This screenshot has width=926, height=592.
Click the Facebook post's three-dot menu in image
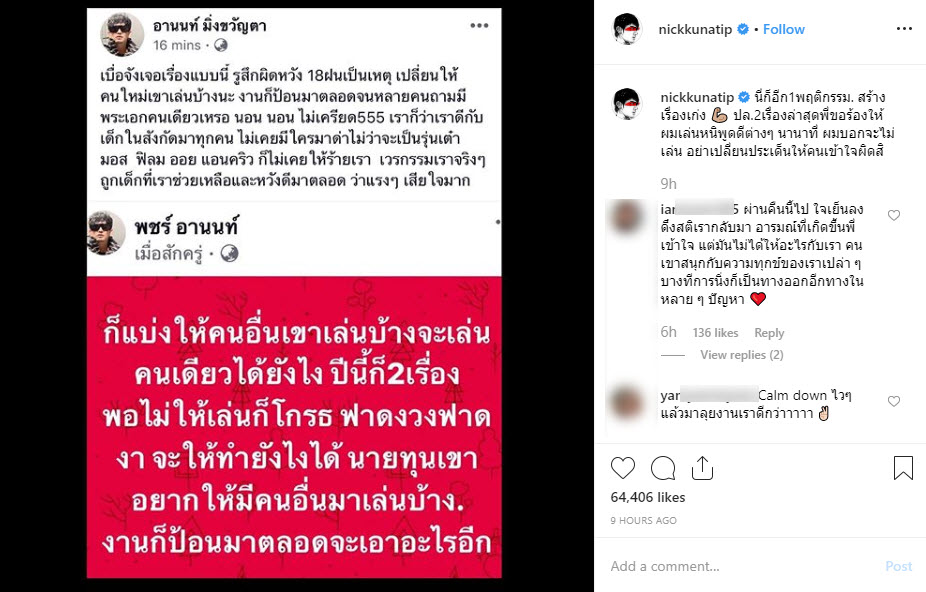click(x=479, y=25)
